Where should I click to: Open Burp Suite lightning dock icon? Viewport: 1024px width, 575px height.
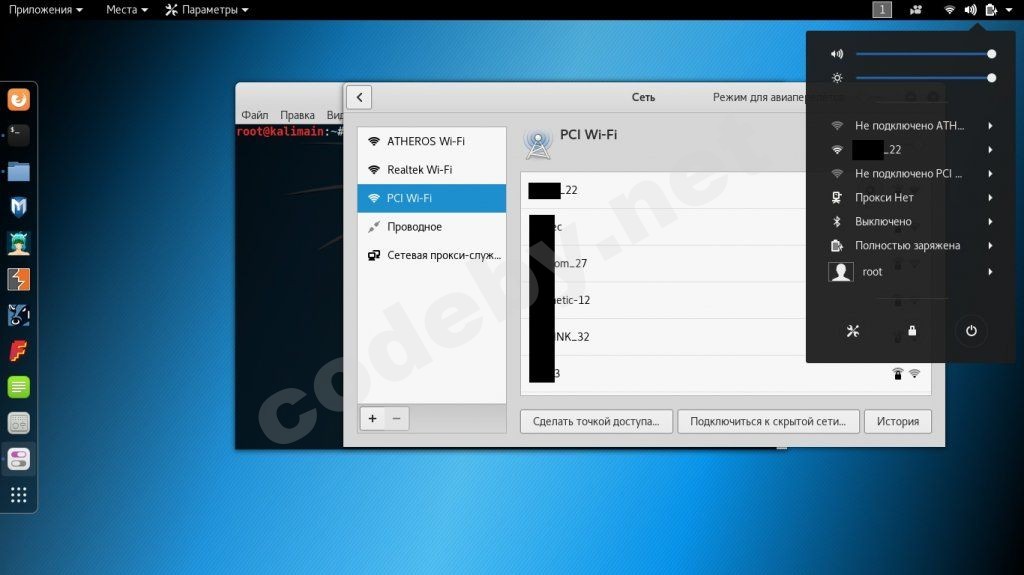tap(18, 280)
